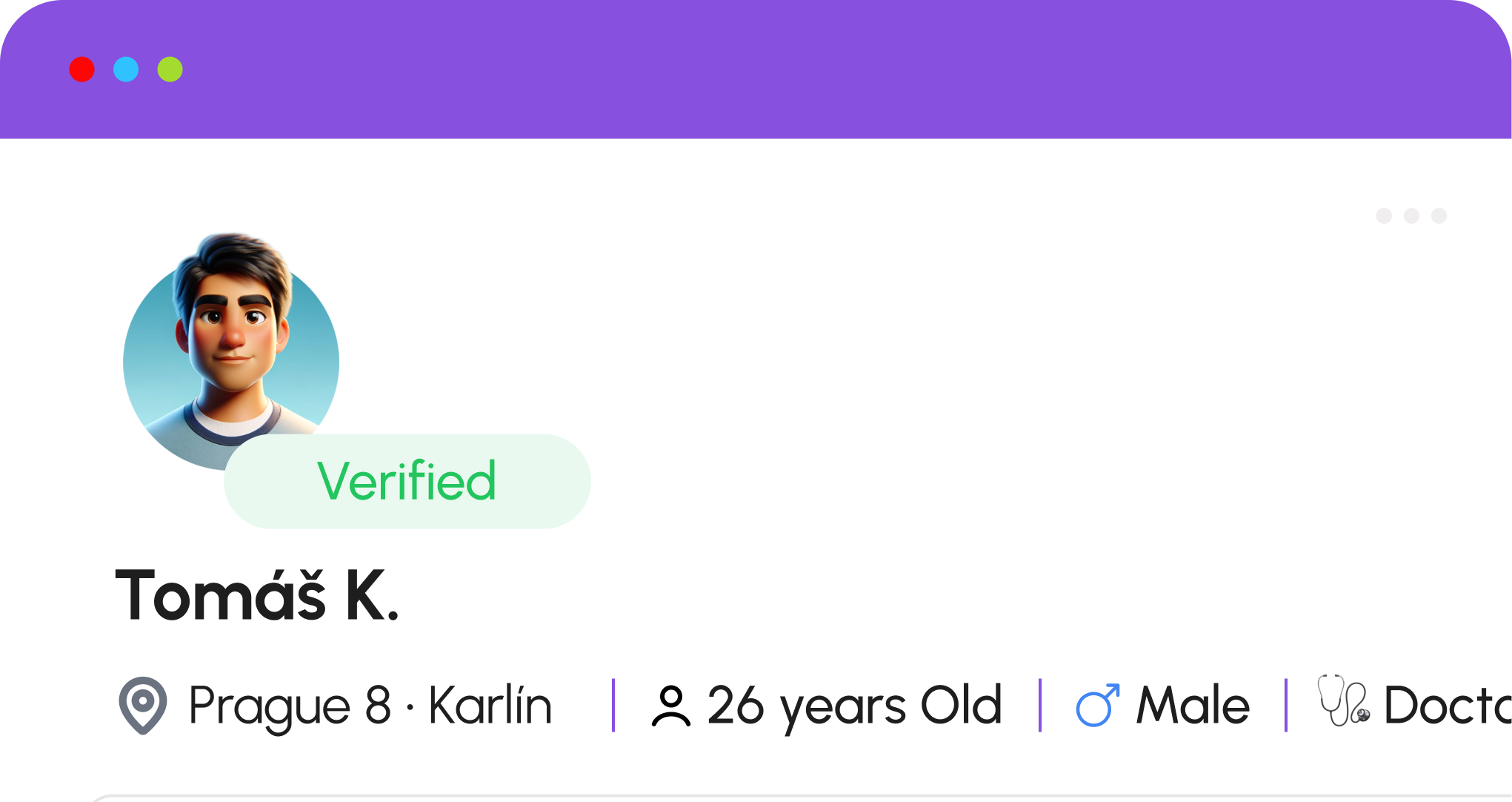Image resolution: width=1512 pixels, height=802 pixels.
Task: Click the blue traffic-light window dot
Action: 127,70
